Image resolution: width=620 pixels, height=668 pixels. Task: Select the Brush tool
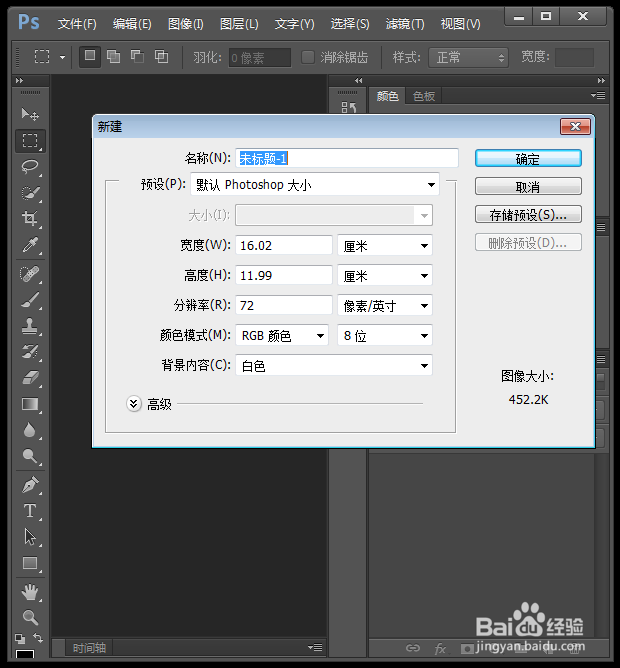[30, 300]
